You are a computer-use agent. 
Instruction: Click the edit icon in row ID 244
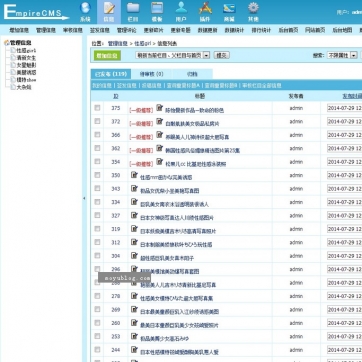pyautogui.click(x=134, y=350)
